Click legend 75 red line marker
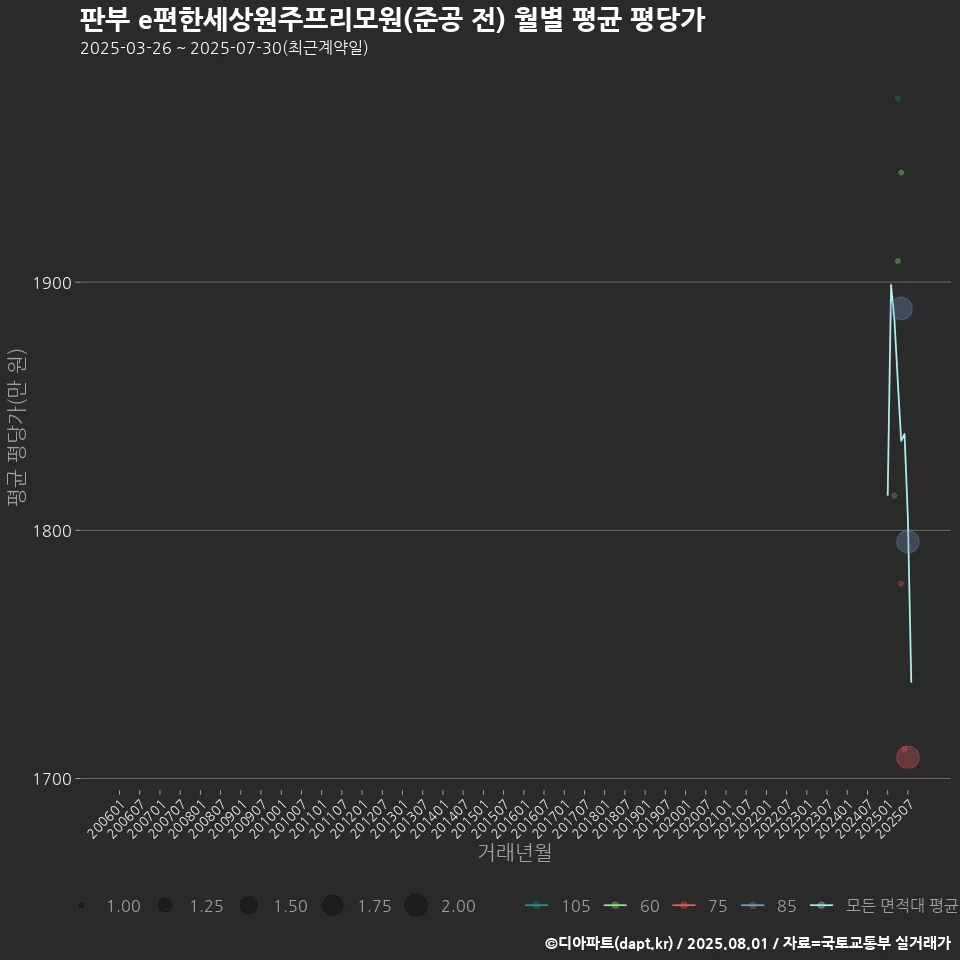The image size is (960, 960). click(683, 906)
